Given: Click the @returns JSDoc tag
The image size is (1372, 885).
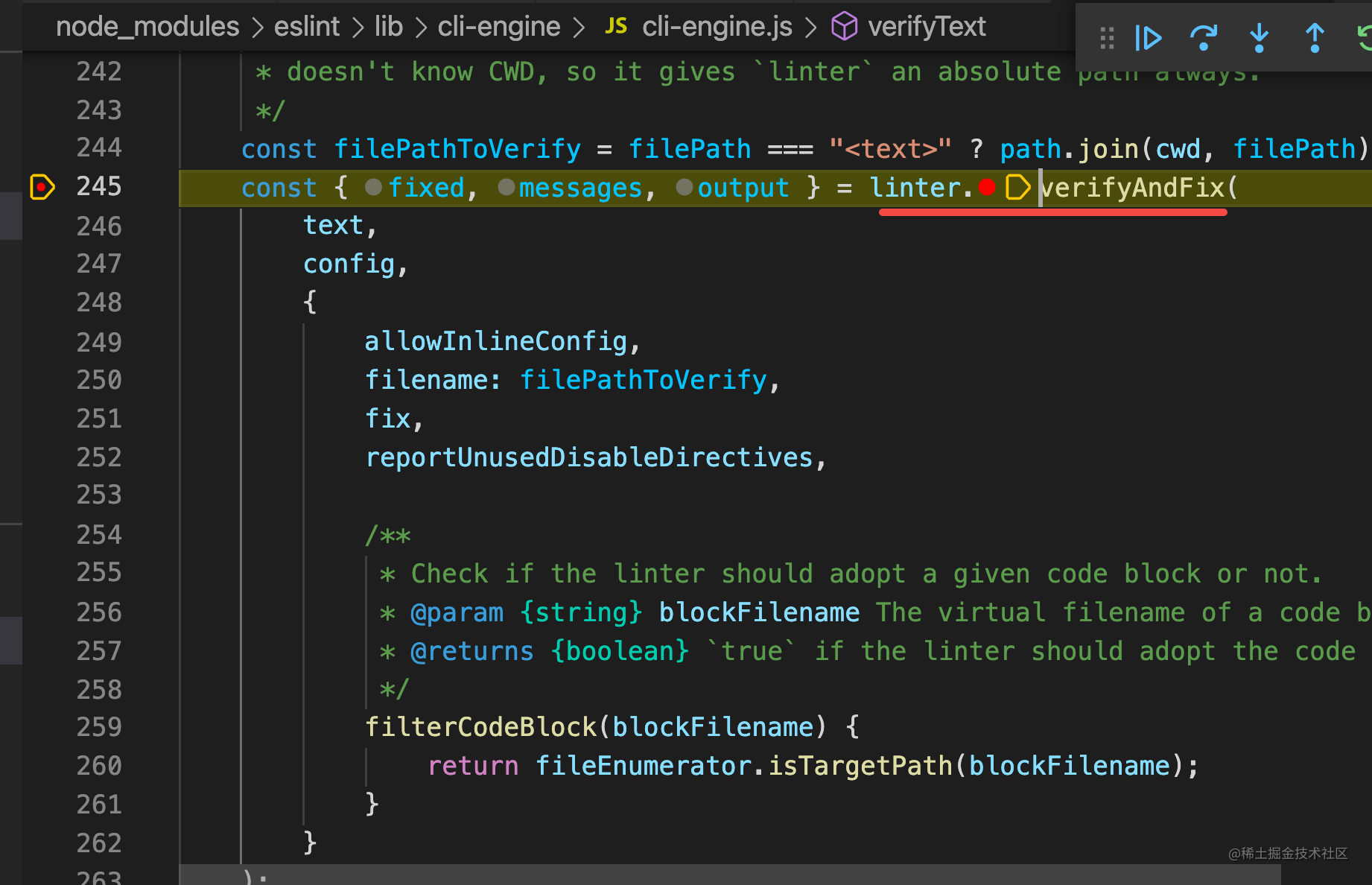Looking at the screenshot, I should point(473,651).
